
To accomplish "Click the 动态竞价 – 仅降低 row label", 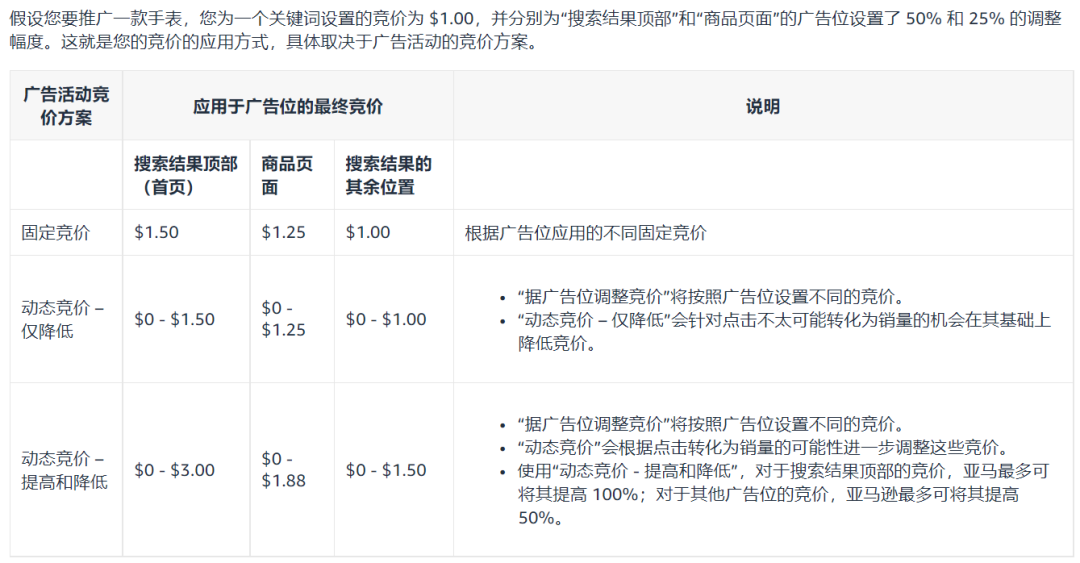I will (x=62, y=319).
